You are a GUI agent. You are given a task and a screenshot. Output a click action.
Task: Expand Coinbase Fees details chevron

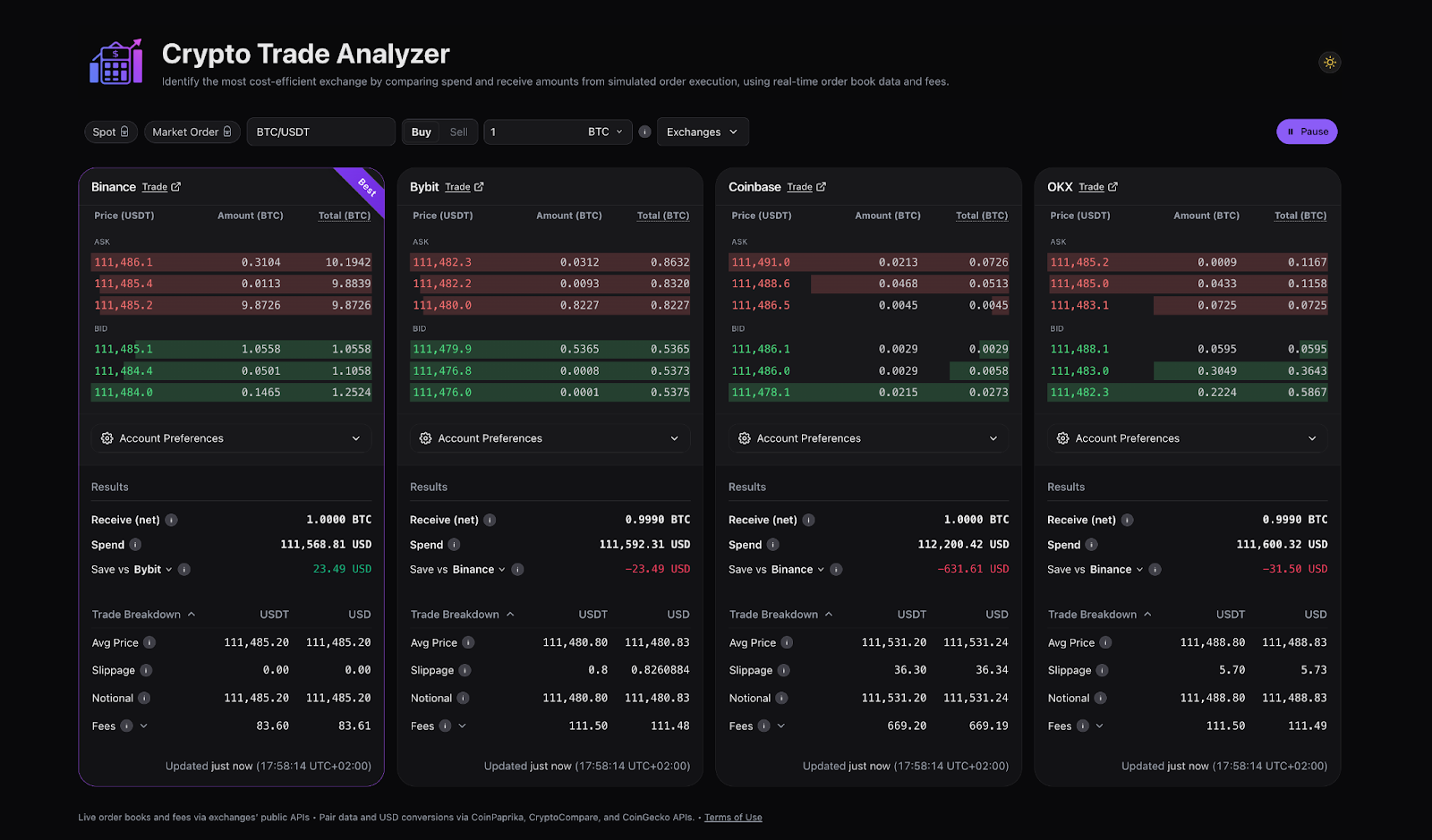click(781, 725)
